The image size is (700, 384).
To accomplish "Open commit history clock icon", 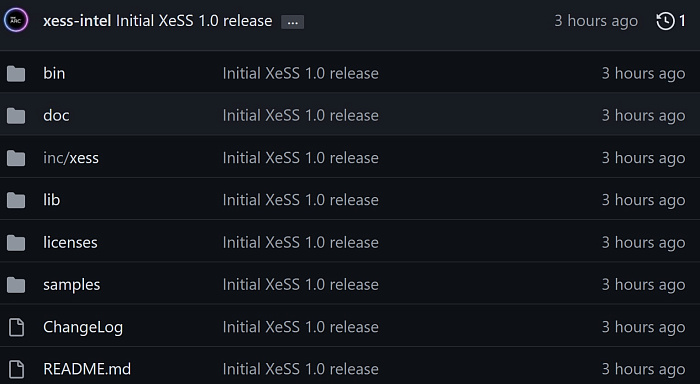I will [665, 21].
